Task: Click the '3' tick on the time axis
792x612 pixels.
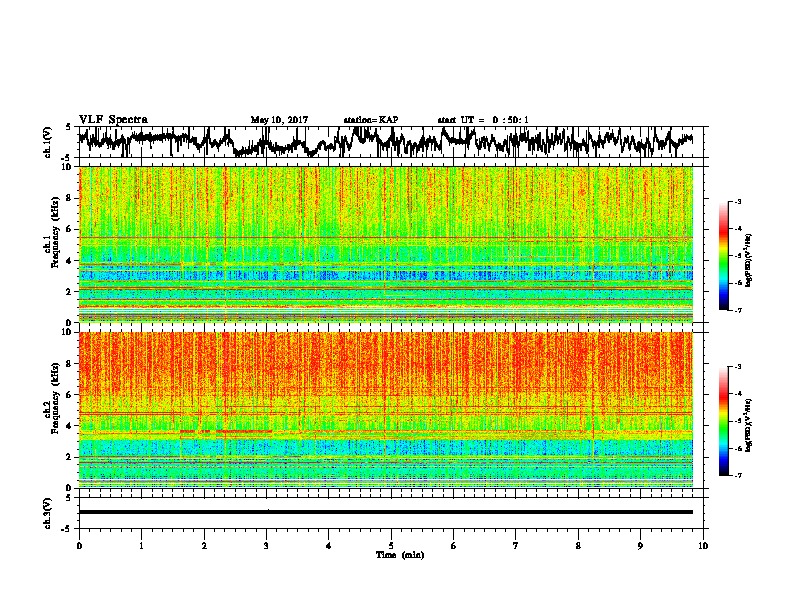Action: pyautogui.click(x=266, y=545)
